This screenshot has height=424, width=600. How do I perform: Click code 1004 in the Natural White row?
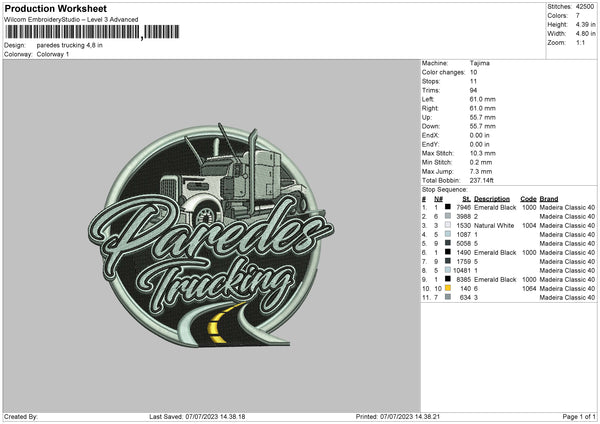(529, 225)
